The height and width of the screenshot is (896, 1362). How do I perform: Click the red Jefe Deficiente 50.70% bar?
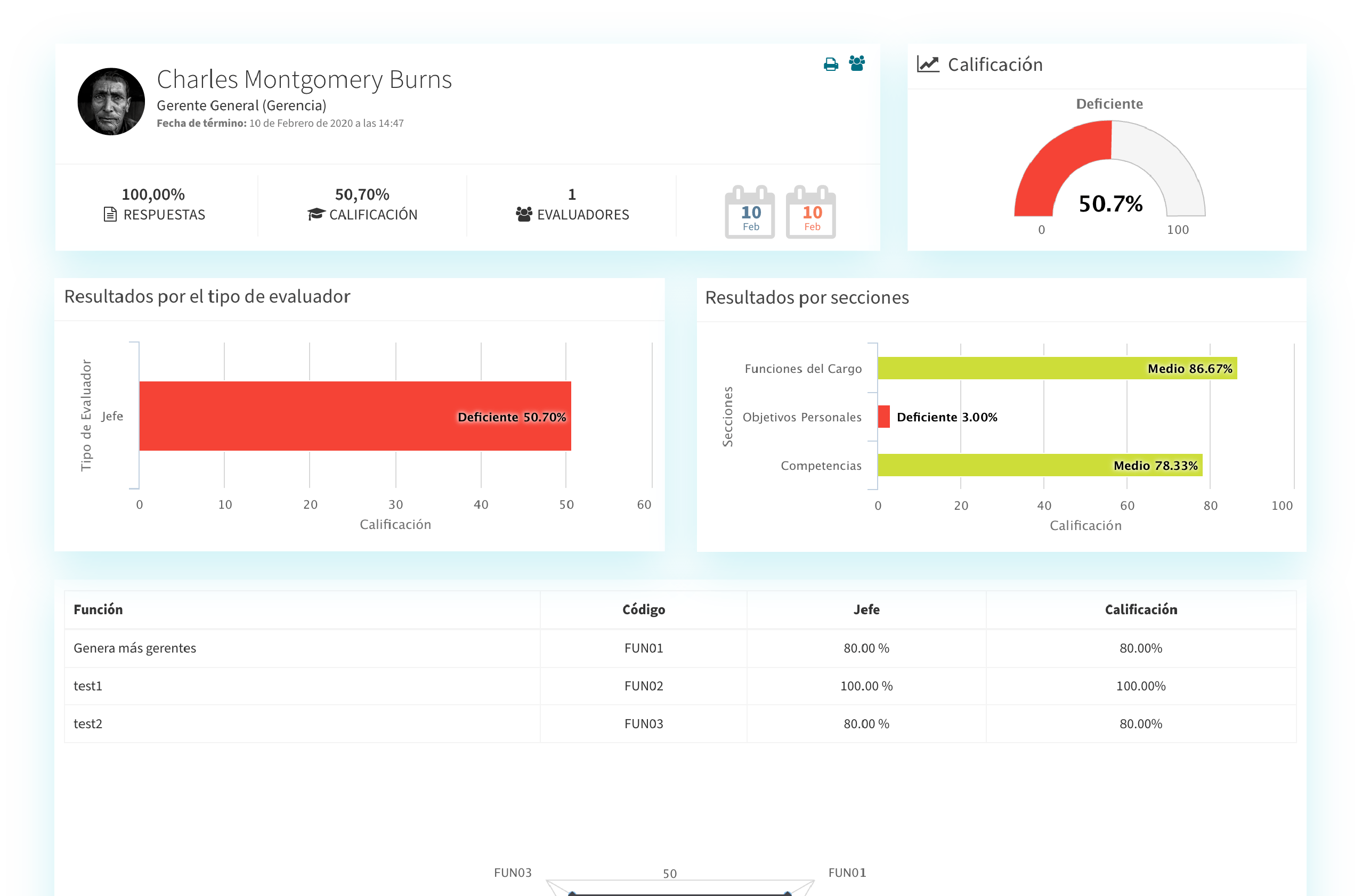coord(355,416)
